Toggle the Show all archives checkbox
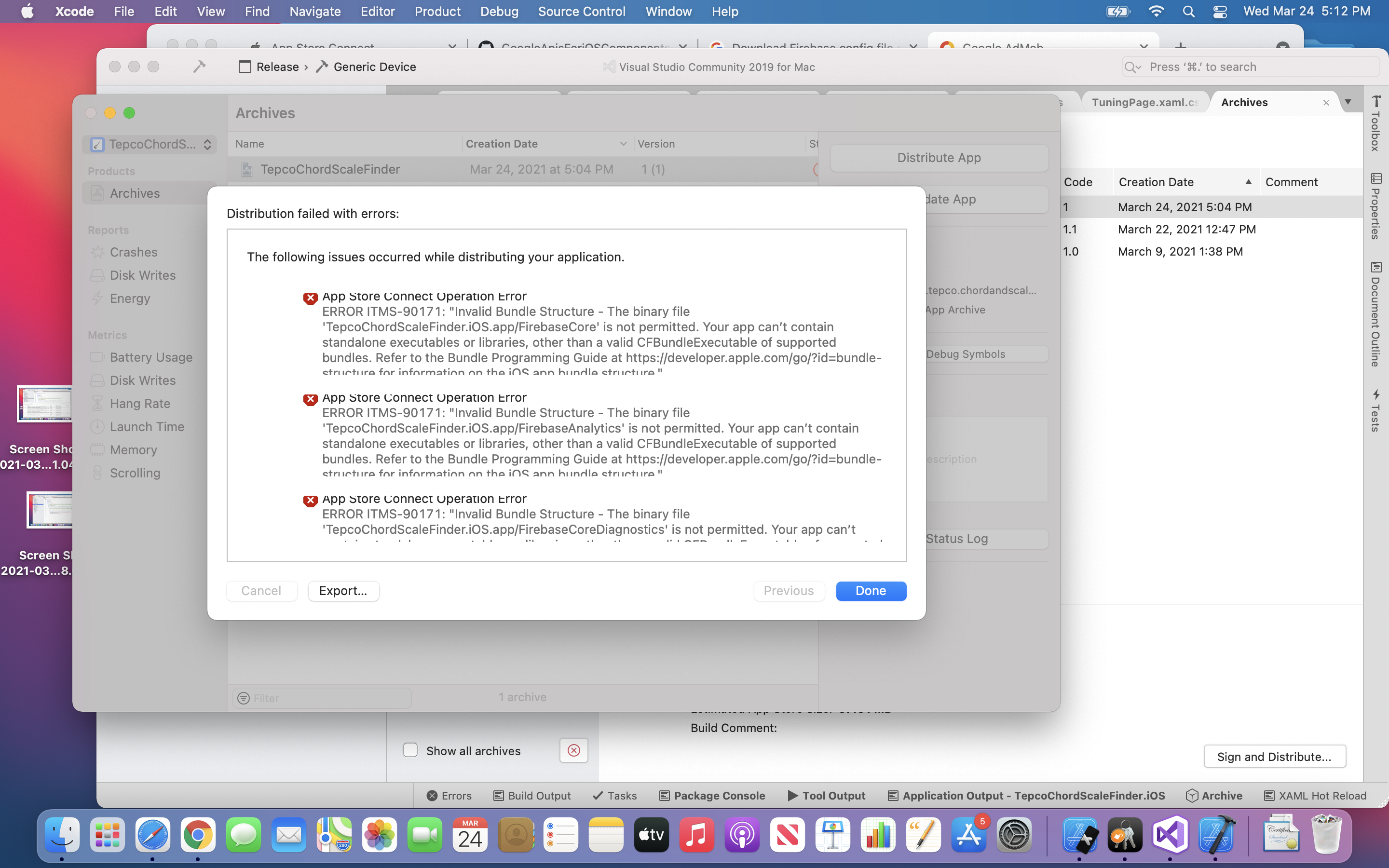The image size is (1389, 868). [410, 750]
